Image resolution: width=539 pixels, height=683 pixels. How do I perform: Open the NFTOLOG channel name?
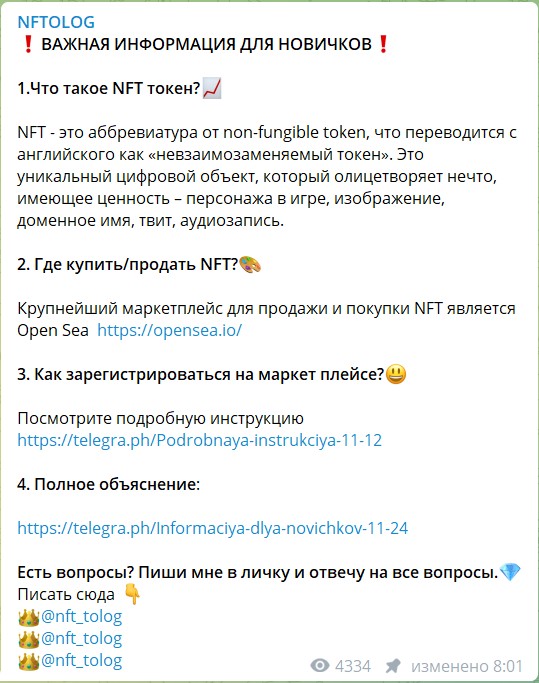click(56, 22)
